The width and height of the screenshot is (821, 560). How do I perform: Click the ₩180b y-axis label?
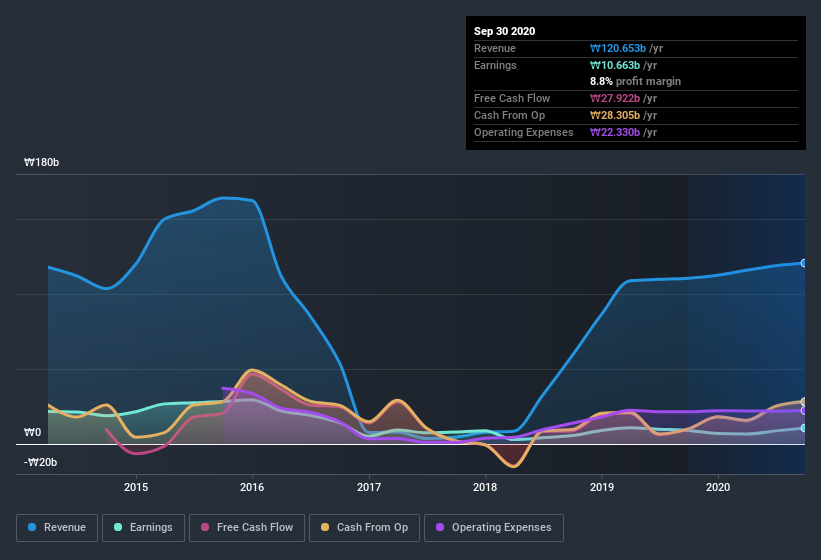(41, 162)
